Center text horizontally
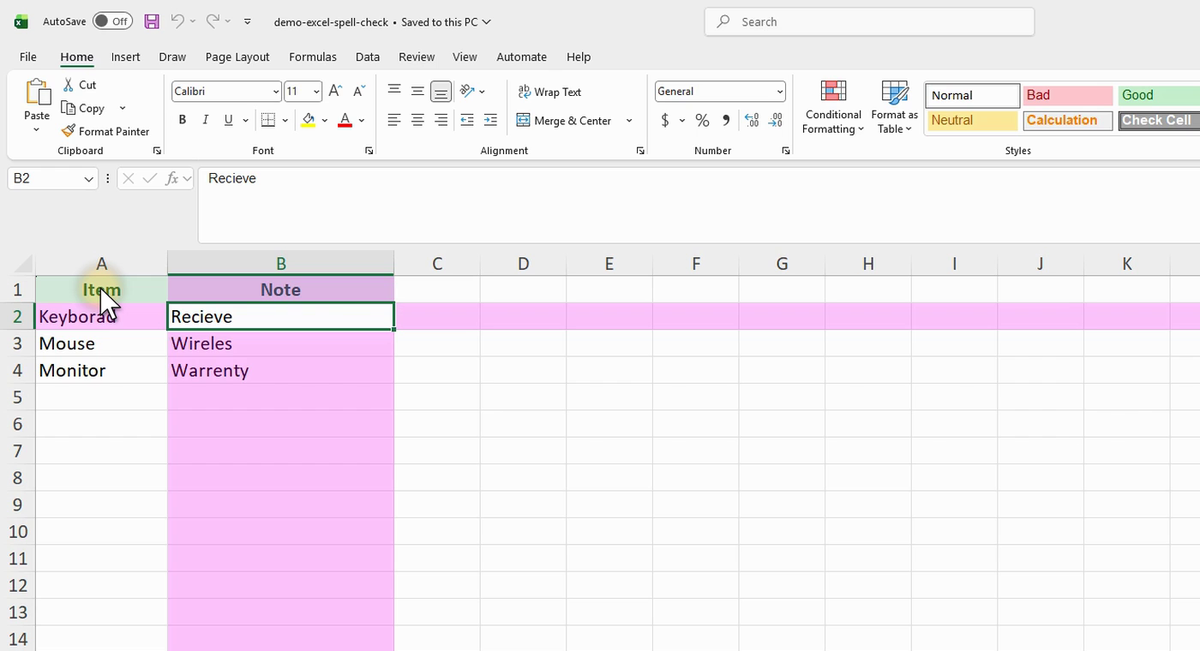Viewport: 1200px width, 651px height. pyautogui.click(x=418, y=120)
